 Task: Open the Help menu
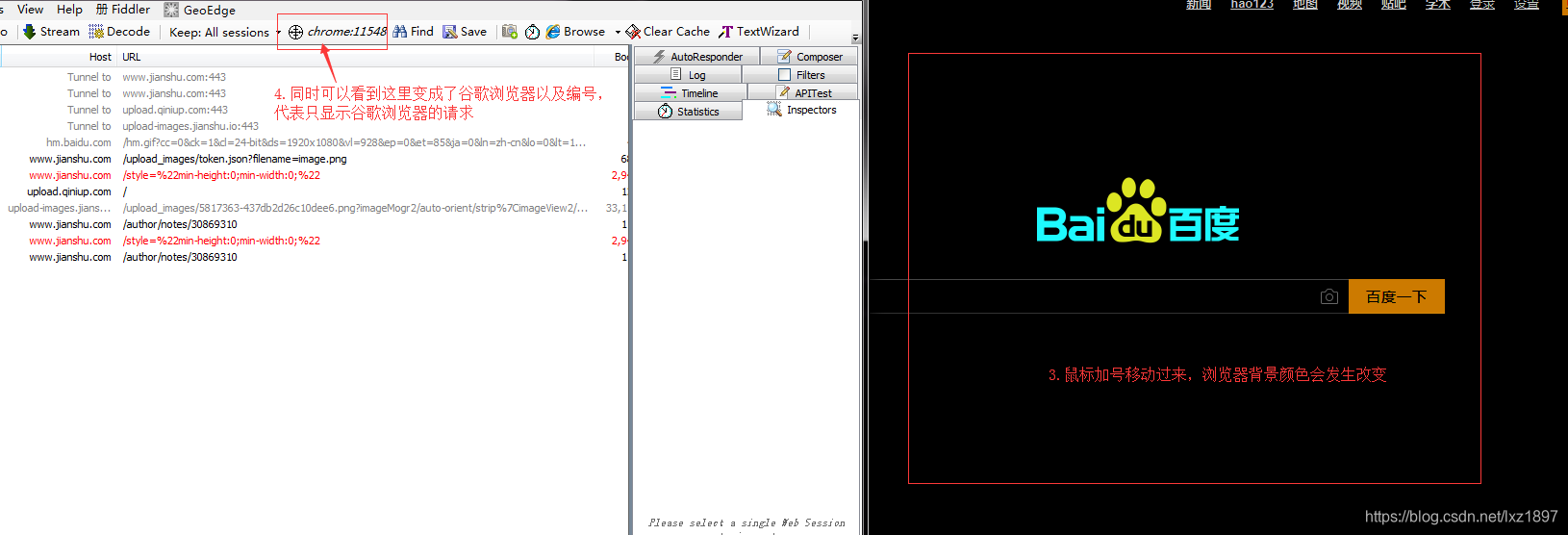[69, 9]
